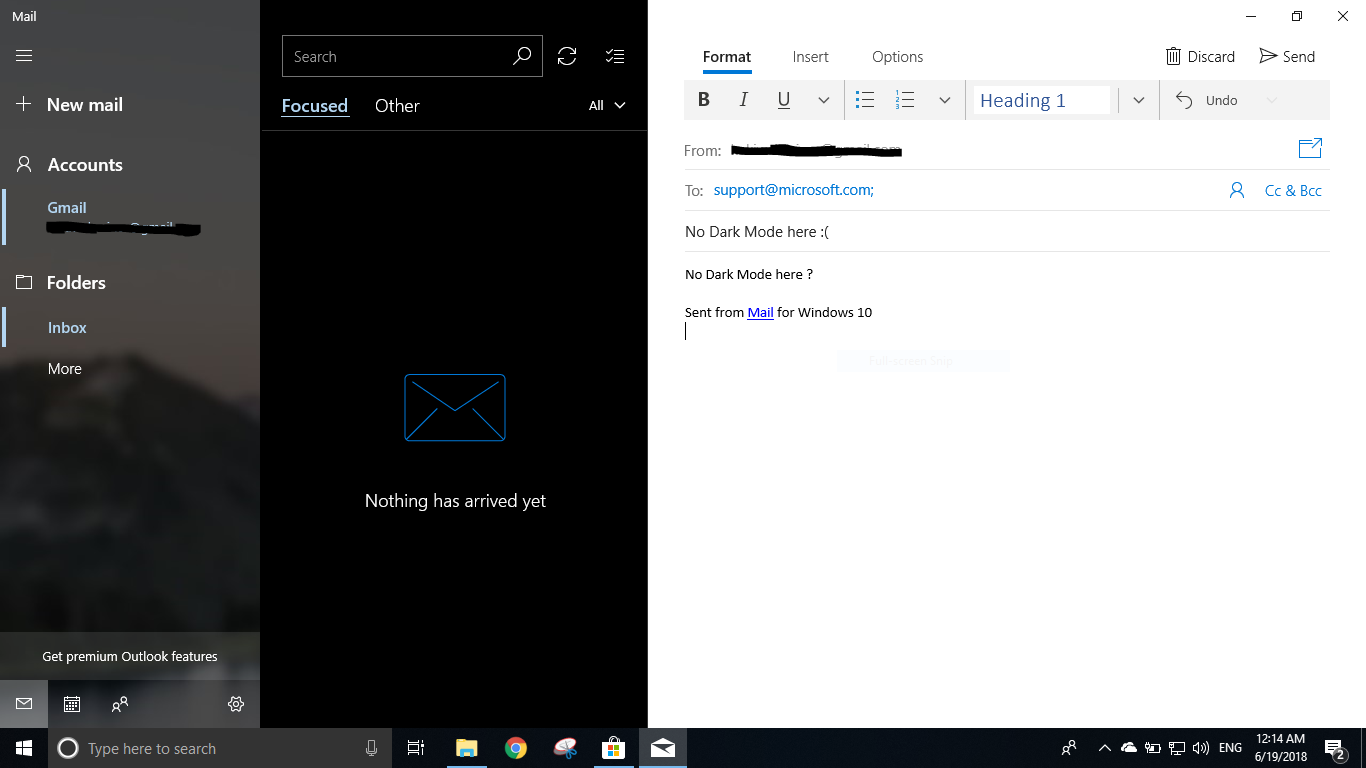The height and width of the screenshot is (768, 1366).
Task: Open the taskbar People icon in tray
Action: [1069, 748]
